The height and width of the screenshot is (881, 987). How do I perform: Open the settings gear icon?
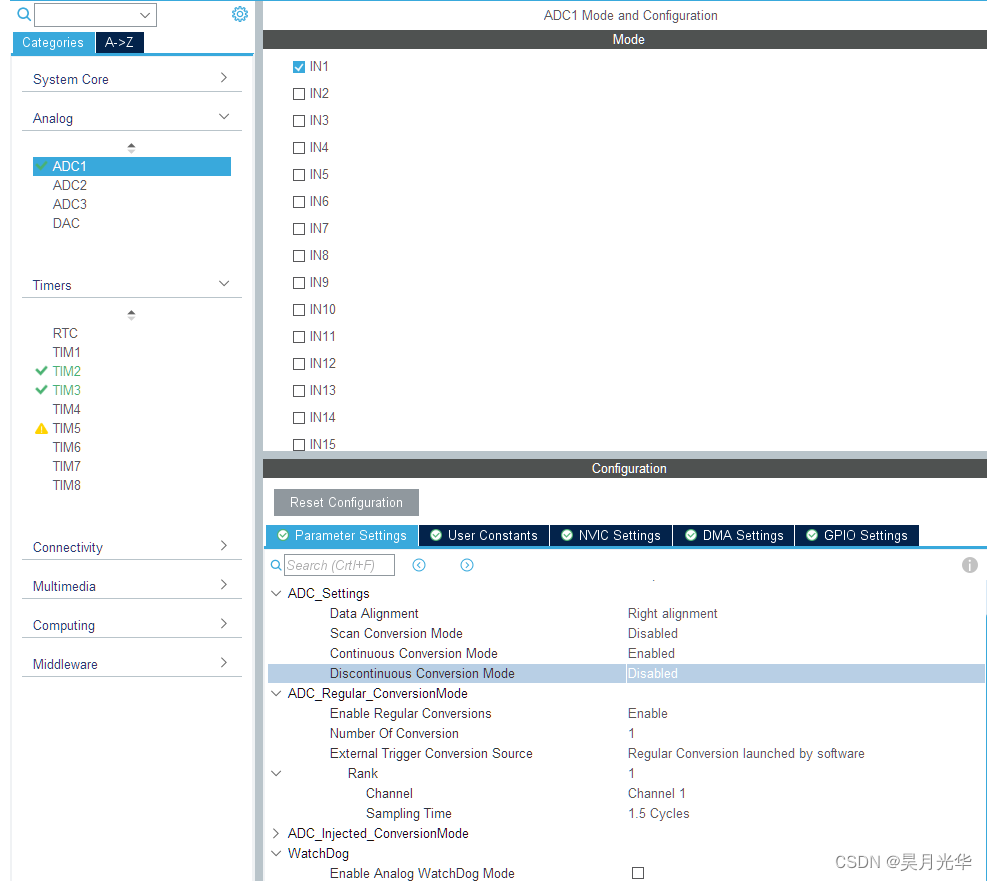pyautogui.click(x=240, y=14)
